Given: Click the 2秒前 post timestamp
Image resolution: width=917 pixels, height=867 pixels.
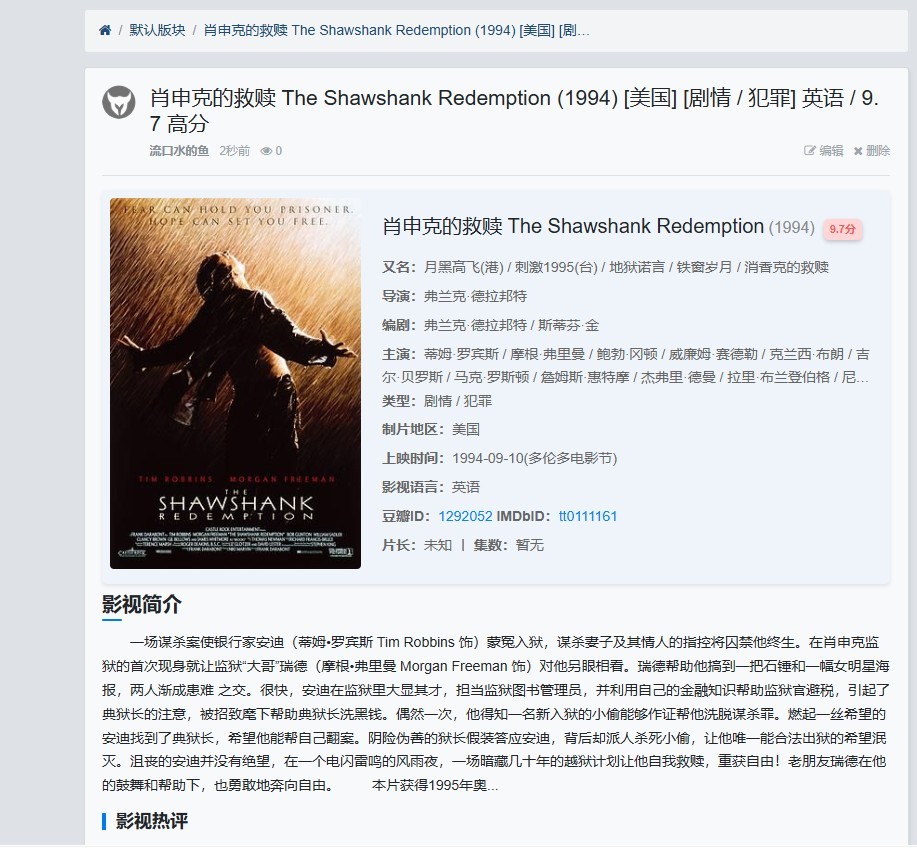Looking at the screenshot, I should (x=235, y=151).
